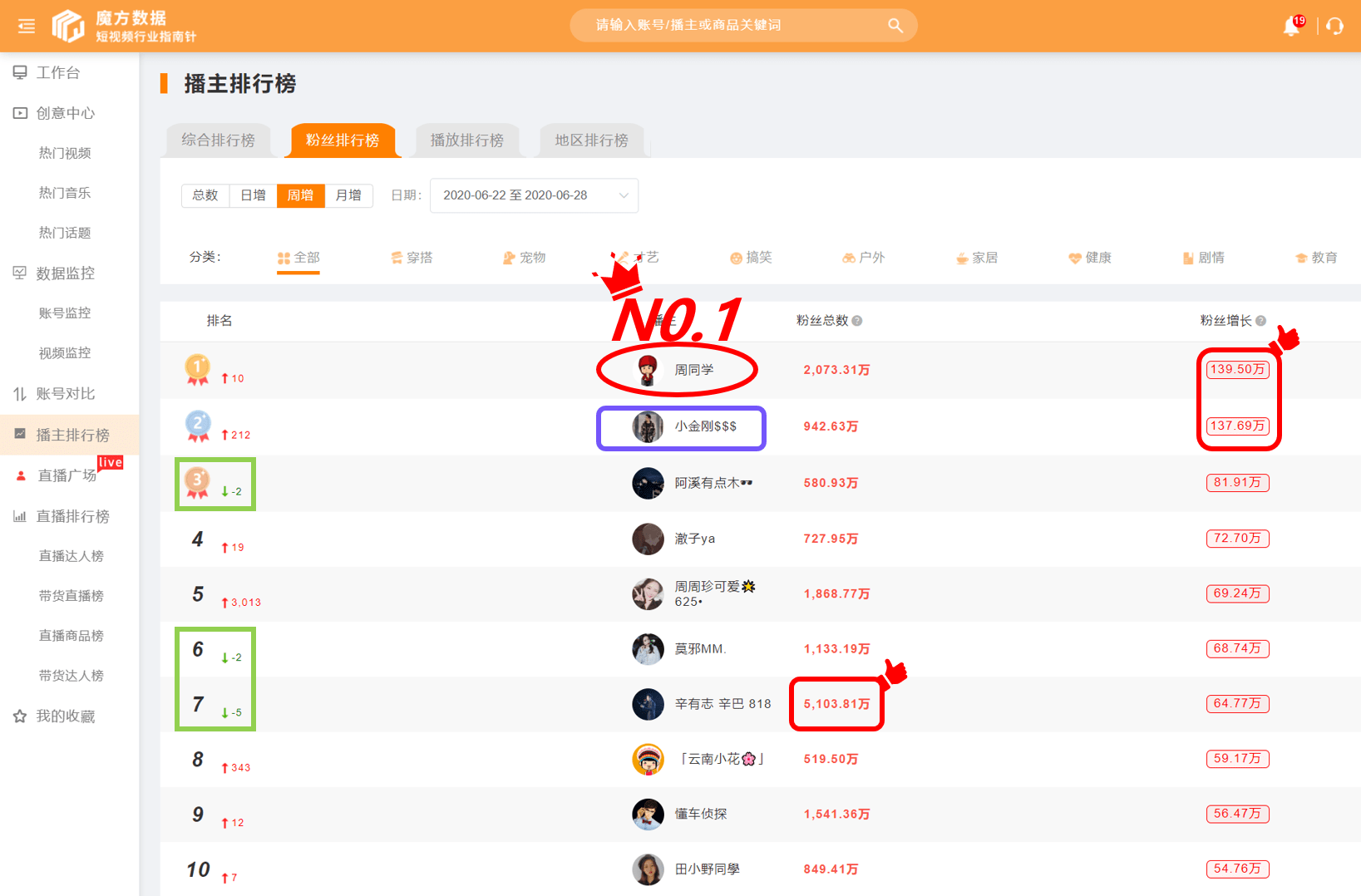Viewport: 1361px width, 896px height.
Task: Click help icon beside 粉丝总数
Action: coord(857,321)
